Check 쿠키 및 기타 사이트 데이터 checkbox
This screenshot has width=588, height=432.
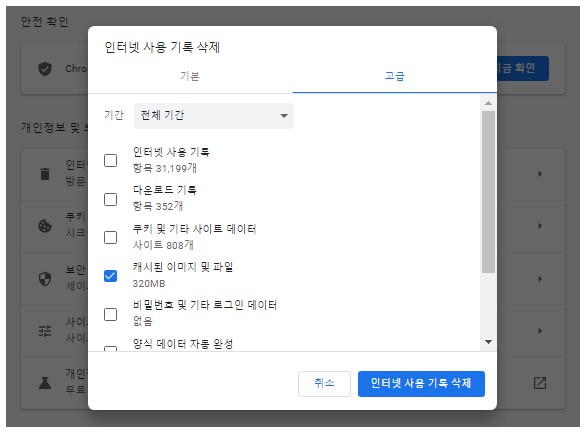pos(110,237)
